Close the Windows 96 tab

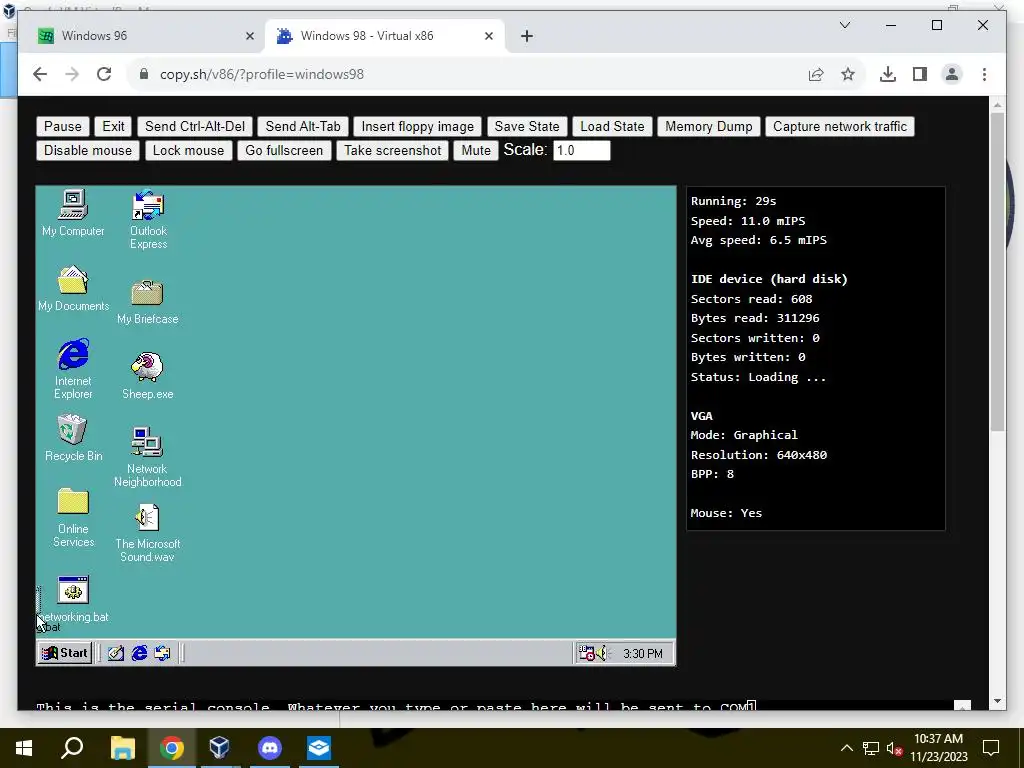coord(249,36)
